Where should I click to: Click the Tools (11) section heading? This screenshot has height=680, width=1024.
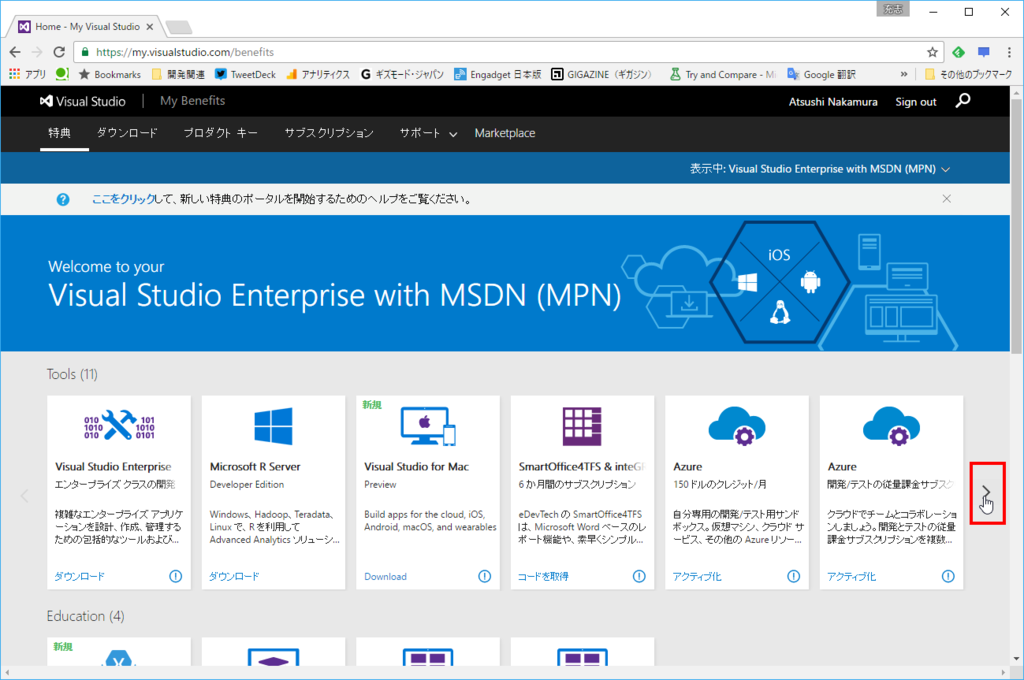point(72,374)
